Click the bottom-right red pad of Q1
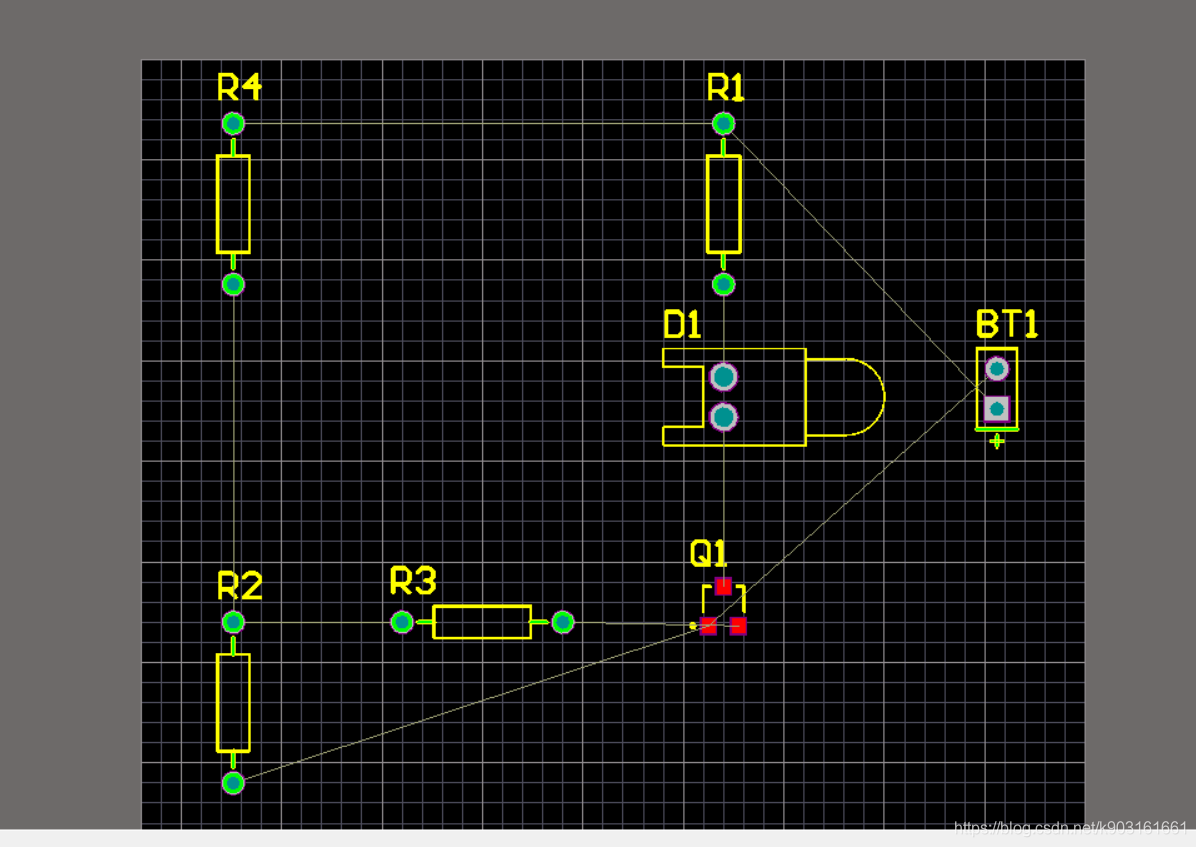1196x847 pixels. tap(738, 626)
